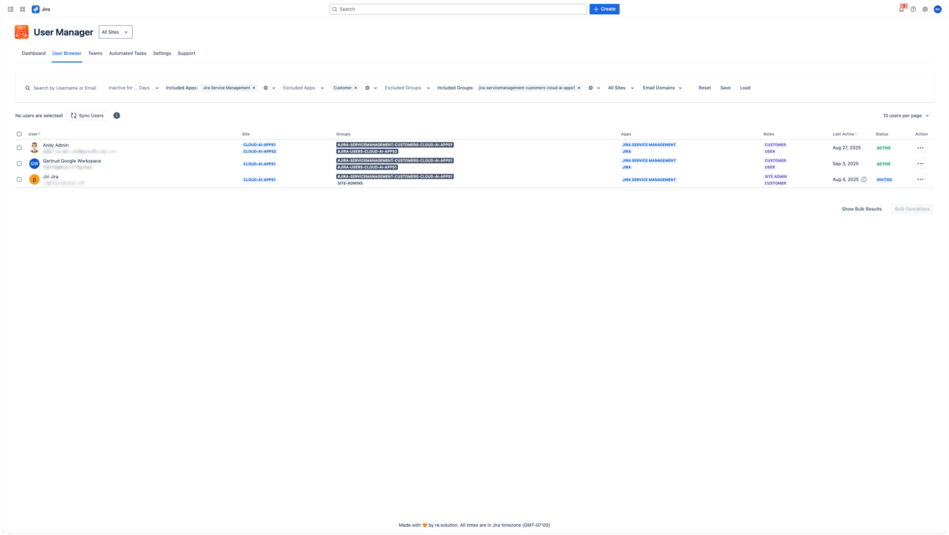The height and width of the screenshot is (535, 949).
Task: Open the action menu for Gertrud Google Workspace
Action: point(921,163)
